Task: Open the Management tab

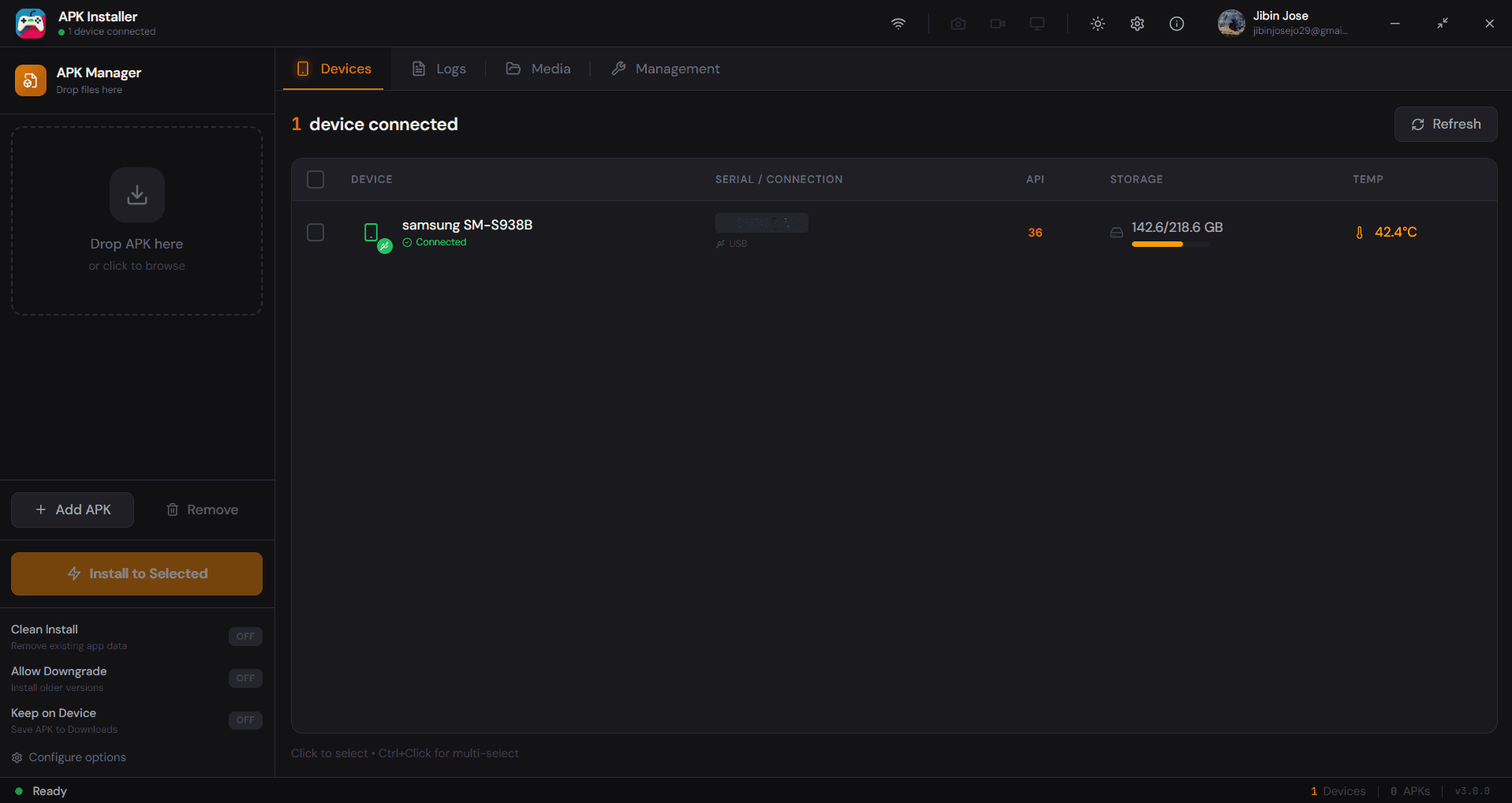Action: click(x=665, y=69)
